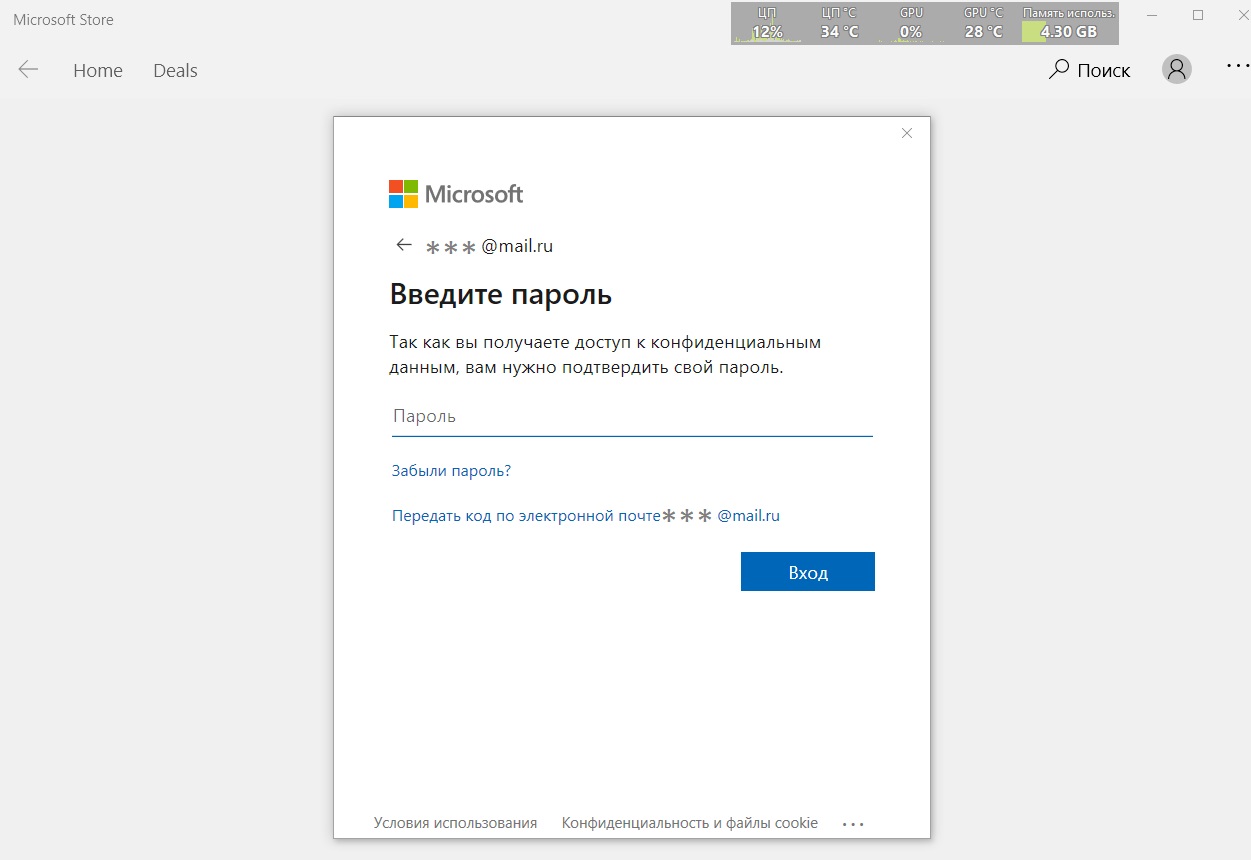Open Поиск search in the Store
This screenshot has width=1251, height=860.
point(1089,70)
